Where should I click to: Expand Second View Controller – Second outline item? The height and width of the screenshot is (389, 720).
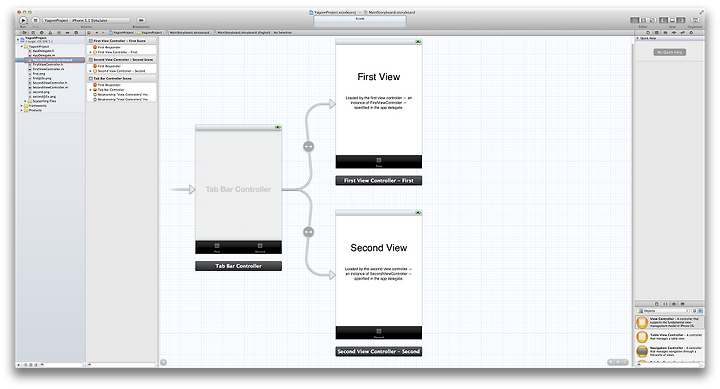tap(90, 71)
